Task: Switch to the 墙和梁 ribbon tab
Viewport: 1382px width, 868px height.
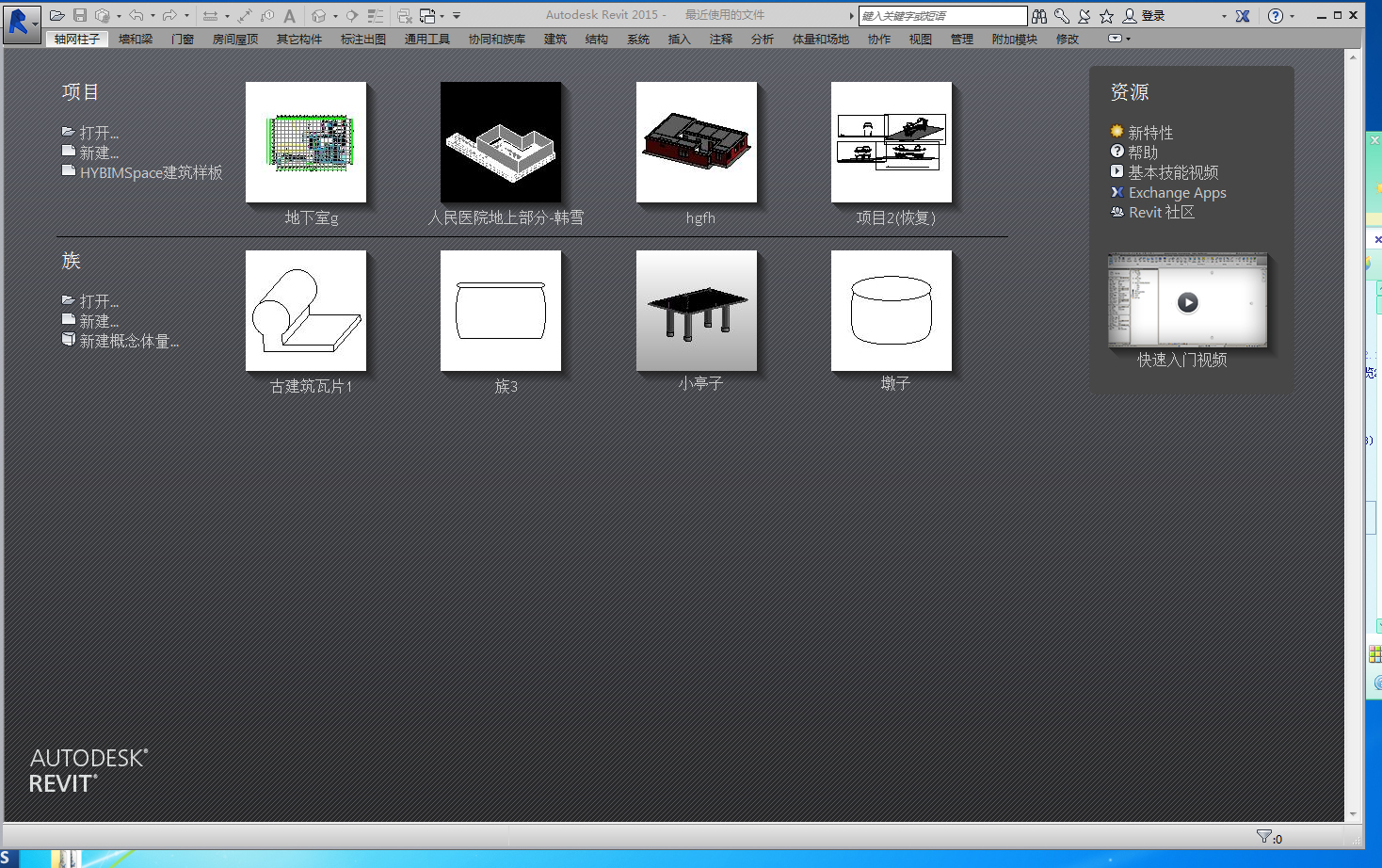Action: pos(136,39)
